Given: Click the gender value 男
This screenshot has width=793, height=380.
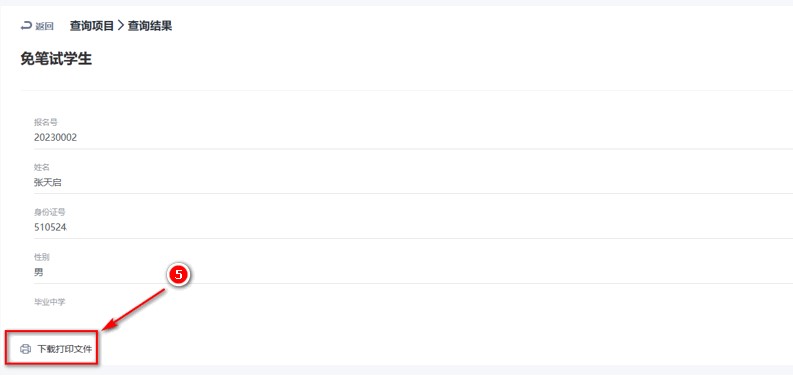Looking at the screenshot, I should [x=38, y=273].
